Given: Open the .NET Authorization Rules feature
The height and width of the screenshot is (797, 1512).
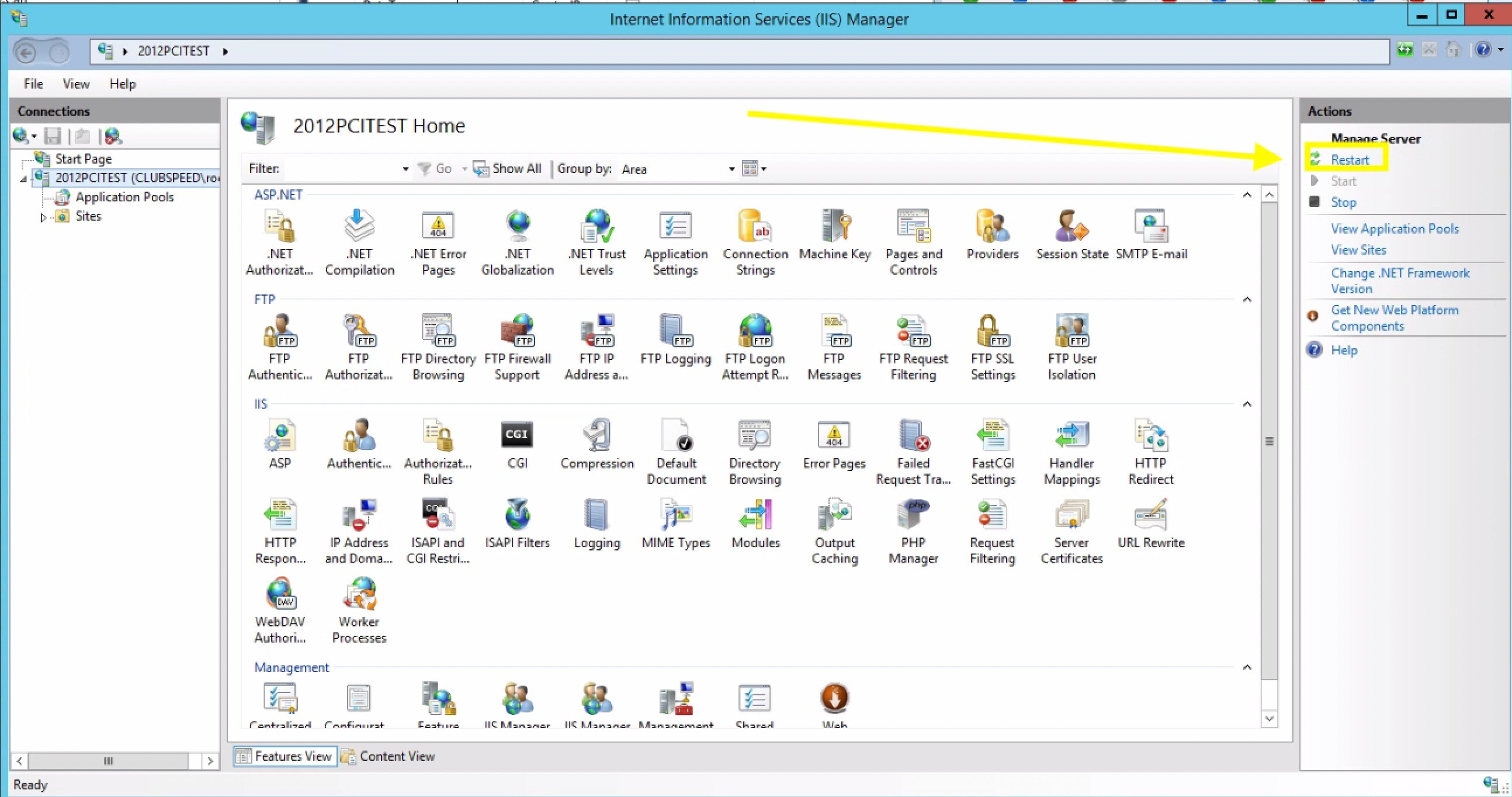Looking at the screenshot, I should pos(279,242).
